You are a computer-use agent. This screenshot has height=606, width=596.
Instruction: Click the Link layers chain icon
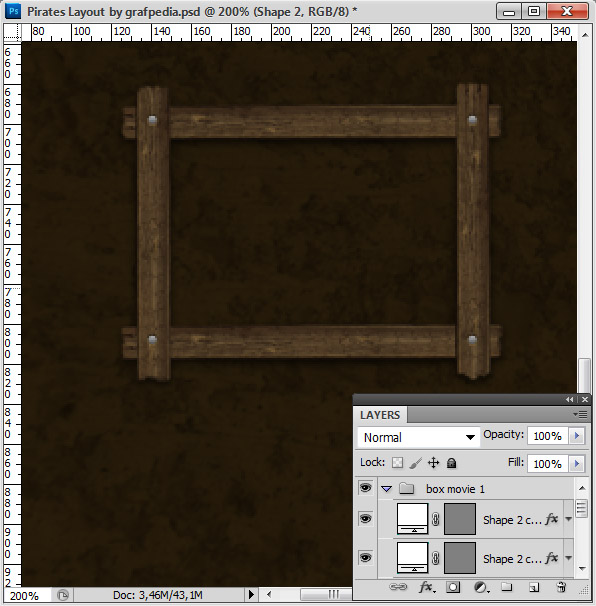(398, 587)
